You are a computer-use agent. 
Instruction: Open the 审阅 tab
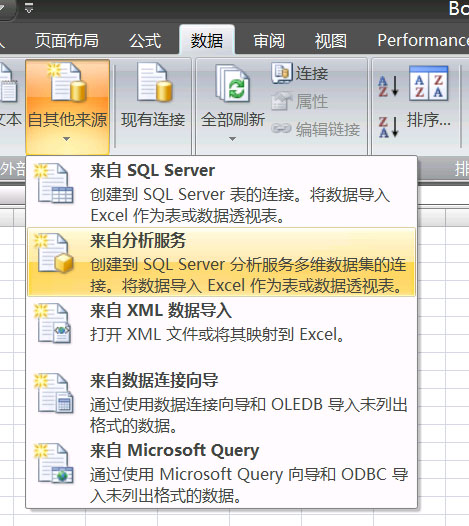coord(269,41)
